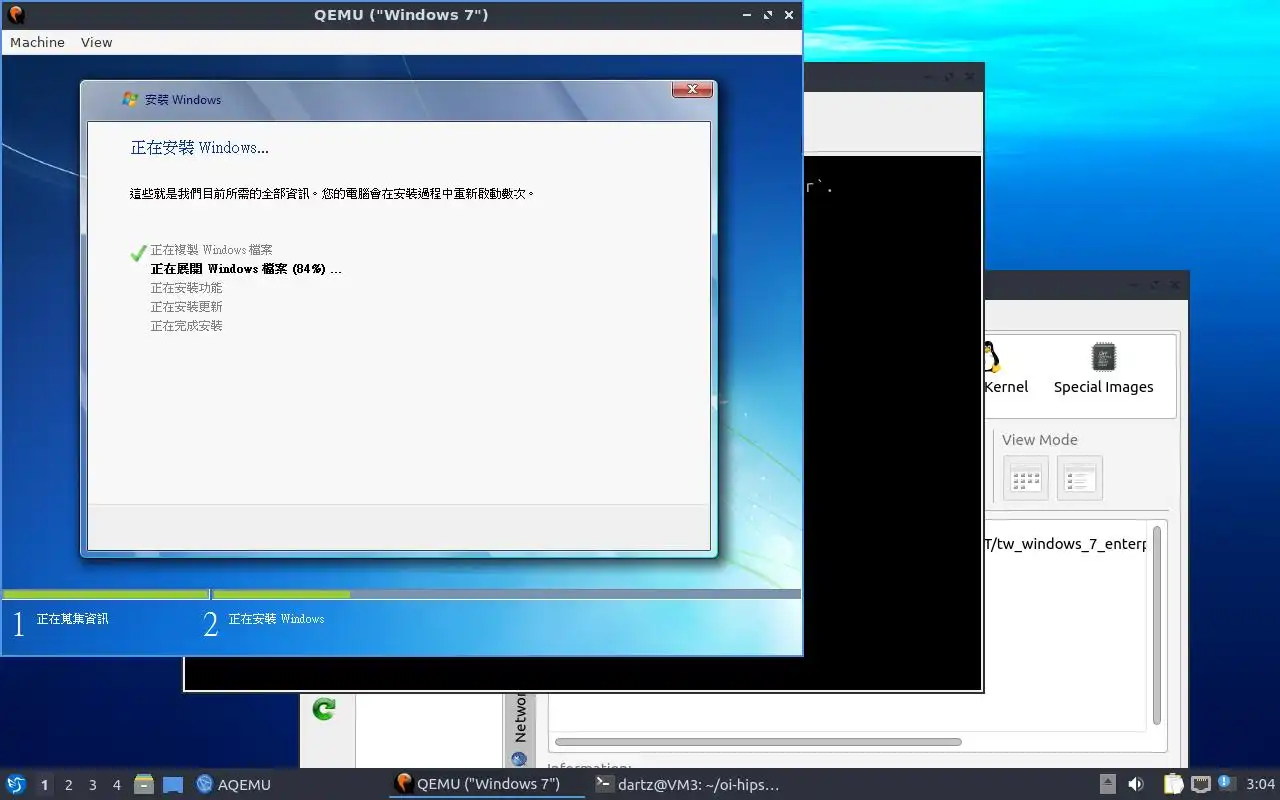Close the Windows installer with the red X
This screenshot has height=800, width=1280.
click(x=692, y=90)
